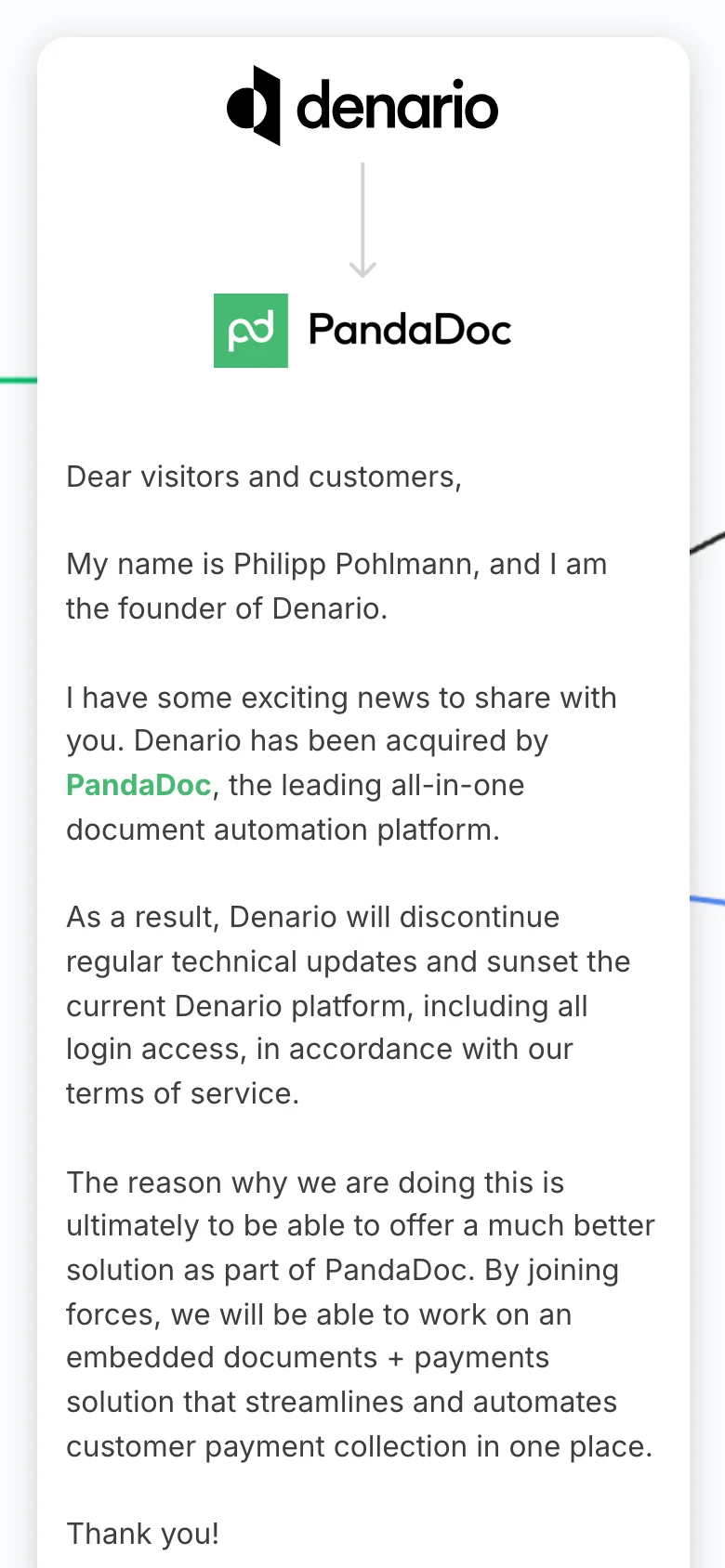Click "As a result, Denario will discontinue" line
725x1568 pixels.
coord(313,917)
